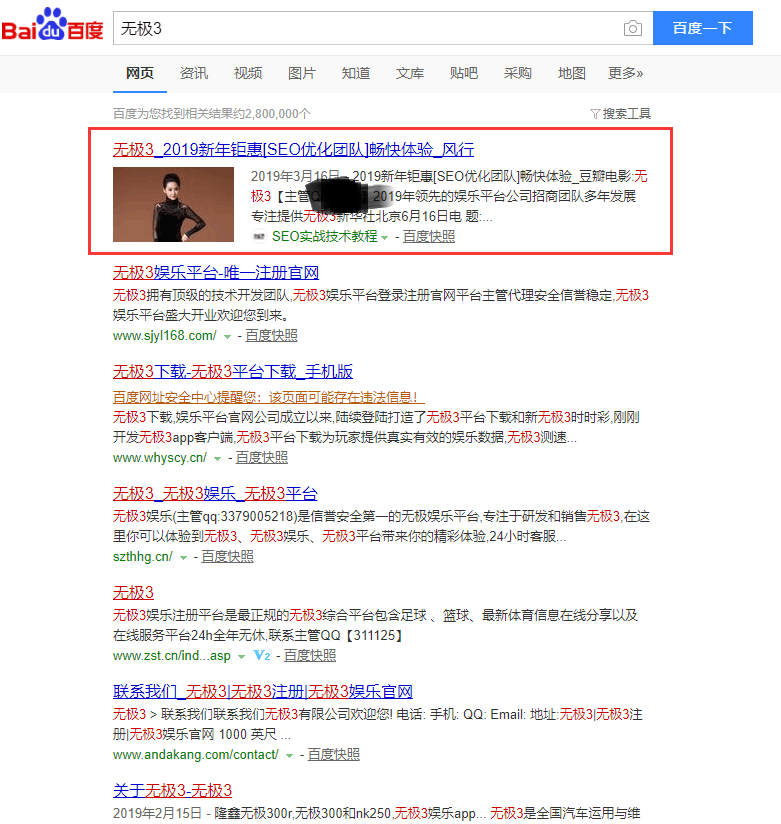Open the 知道 tab
This screenshot has width=781, height=824.
[x=356, y=73]
